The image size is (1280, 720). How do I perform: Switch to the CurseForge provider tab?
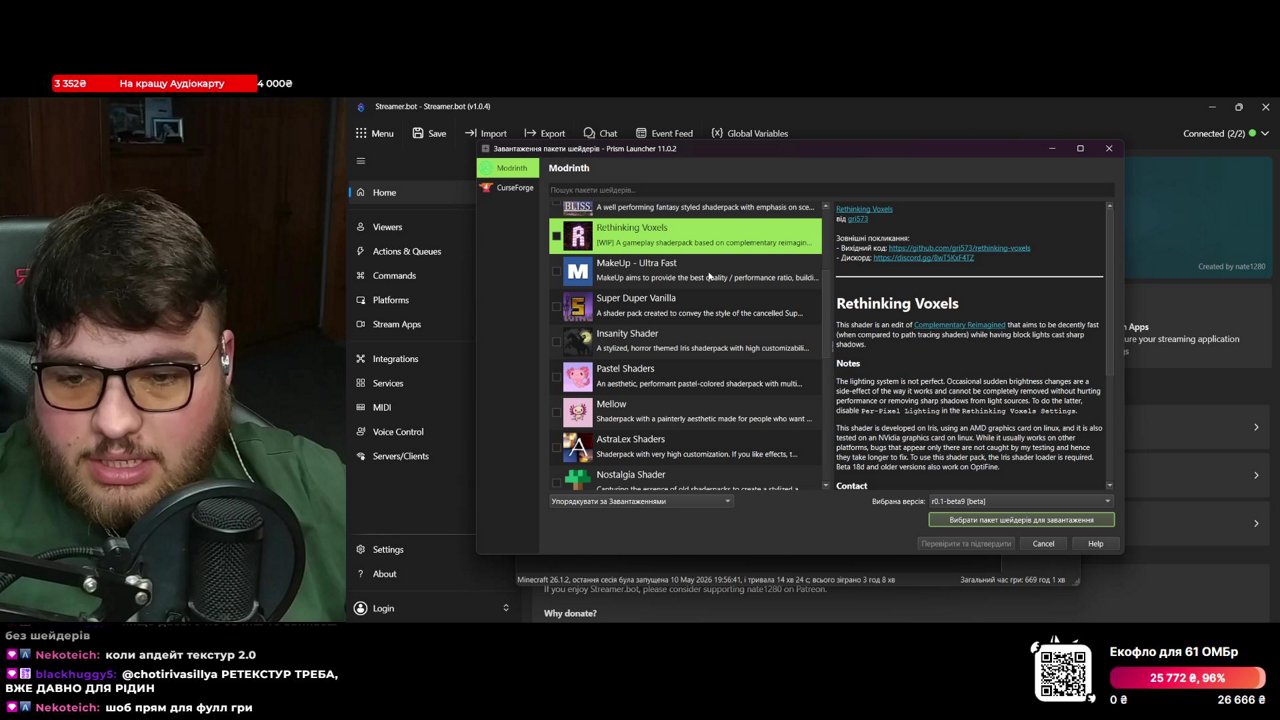508,187
